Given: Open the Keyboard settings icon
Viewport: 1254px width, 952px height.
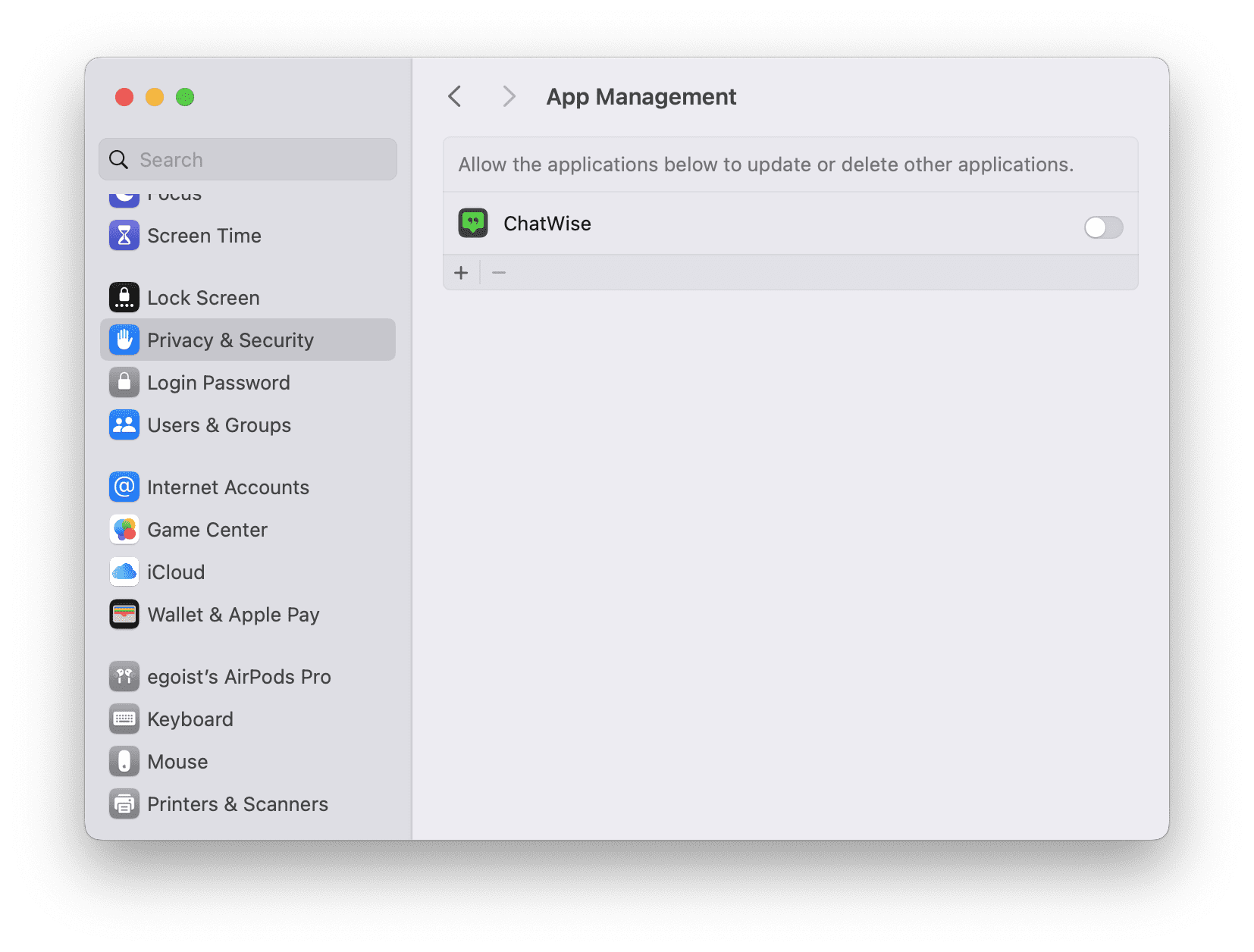Looking at the screenshot, I should 124,719.
